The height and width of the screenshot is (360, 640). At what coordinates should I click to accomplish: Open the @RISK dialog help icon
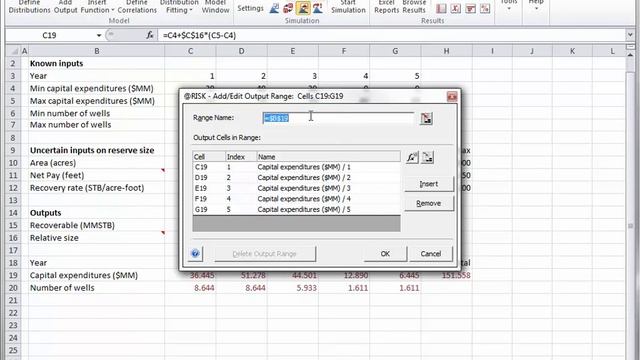(195, 253)
